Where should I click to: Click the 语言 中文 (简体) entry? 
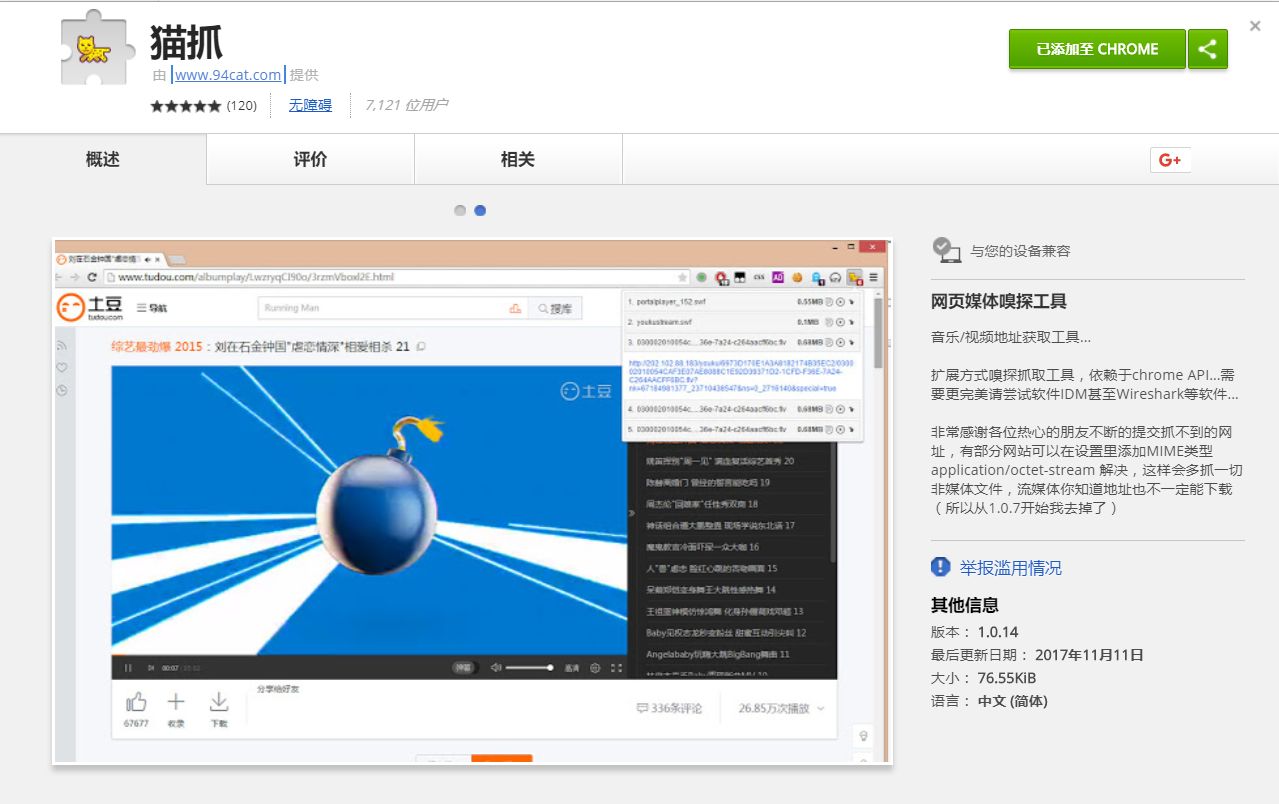pyautogui.click(x=989, y=701)
